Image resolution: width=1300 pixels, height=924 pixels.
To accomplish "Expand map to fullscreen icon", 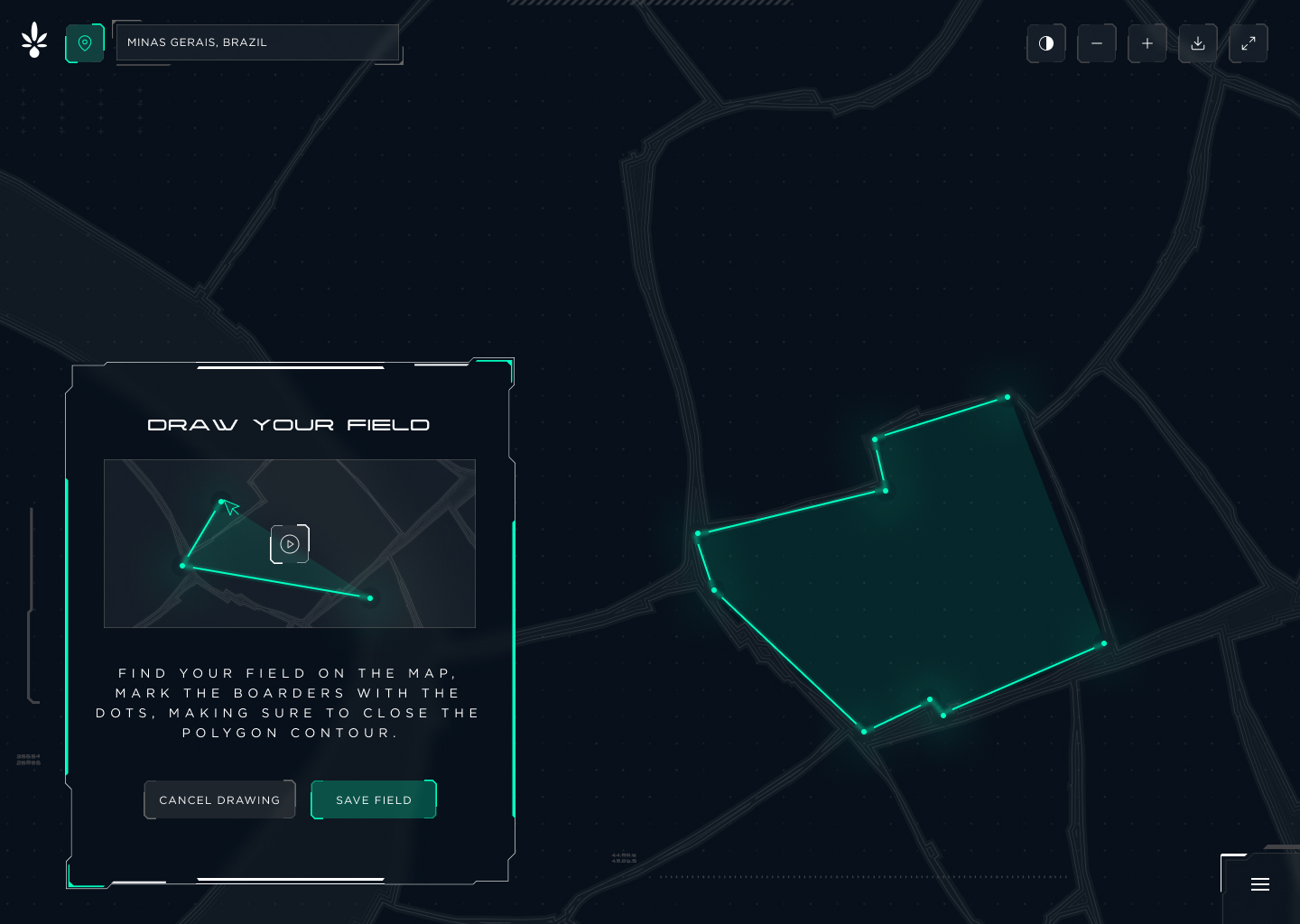I will click(x=1249, y=43).
